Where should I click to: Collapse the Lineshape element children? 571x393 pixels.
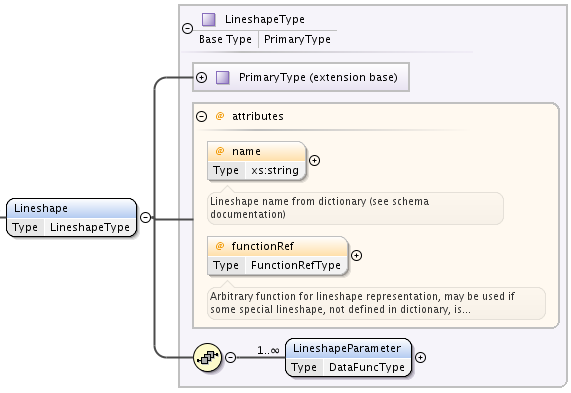(146, 217)
